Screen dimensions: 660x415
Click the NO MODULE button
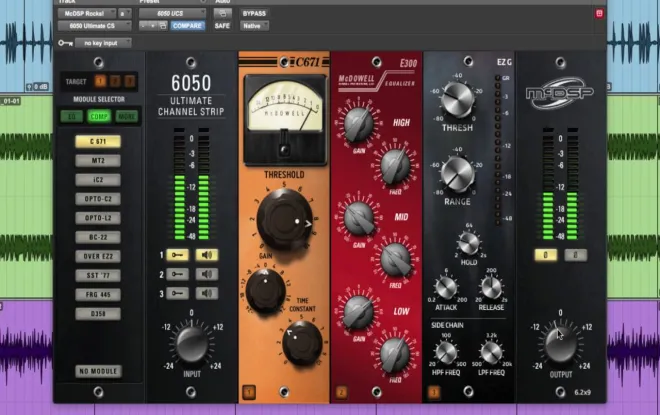(98, 371)
